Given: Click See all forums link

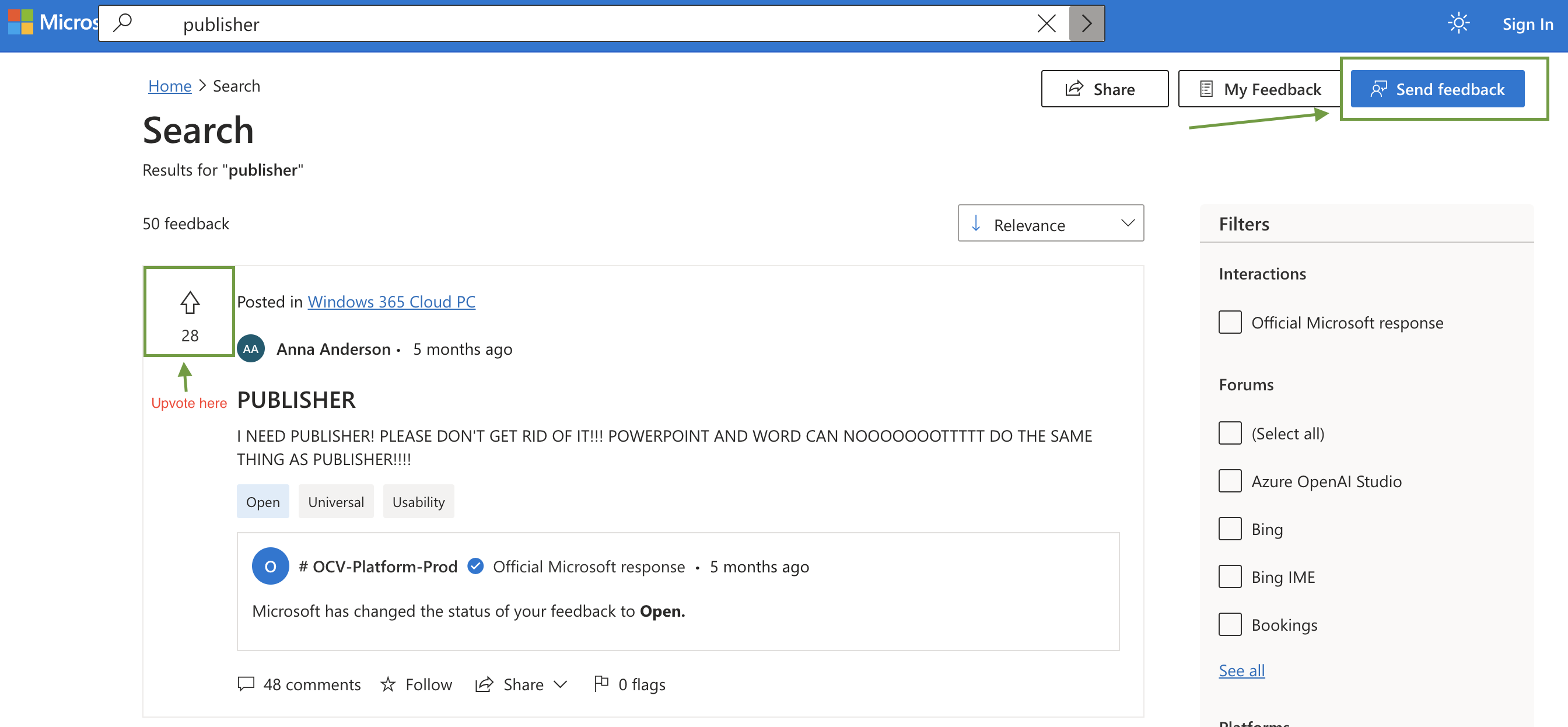Looking at the screenshot, I should point(1242,670).
